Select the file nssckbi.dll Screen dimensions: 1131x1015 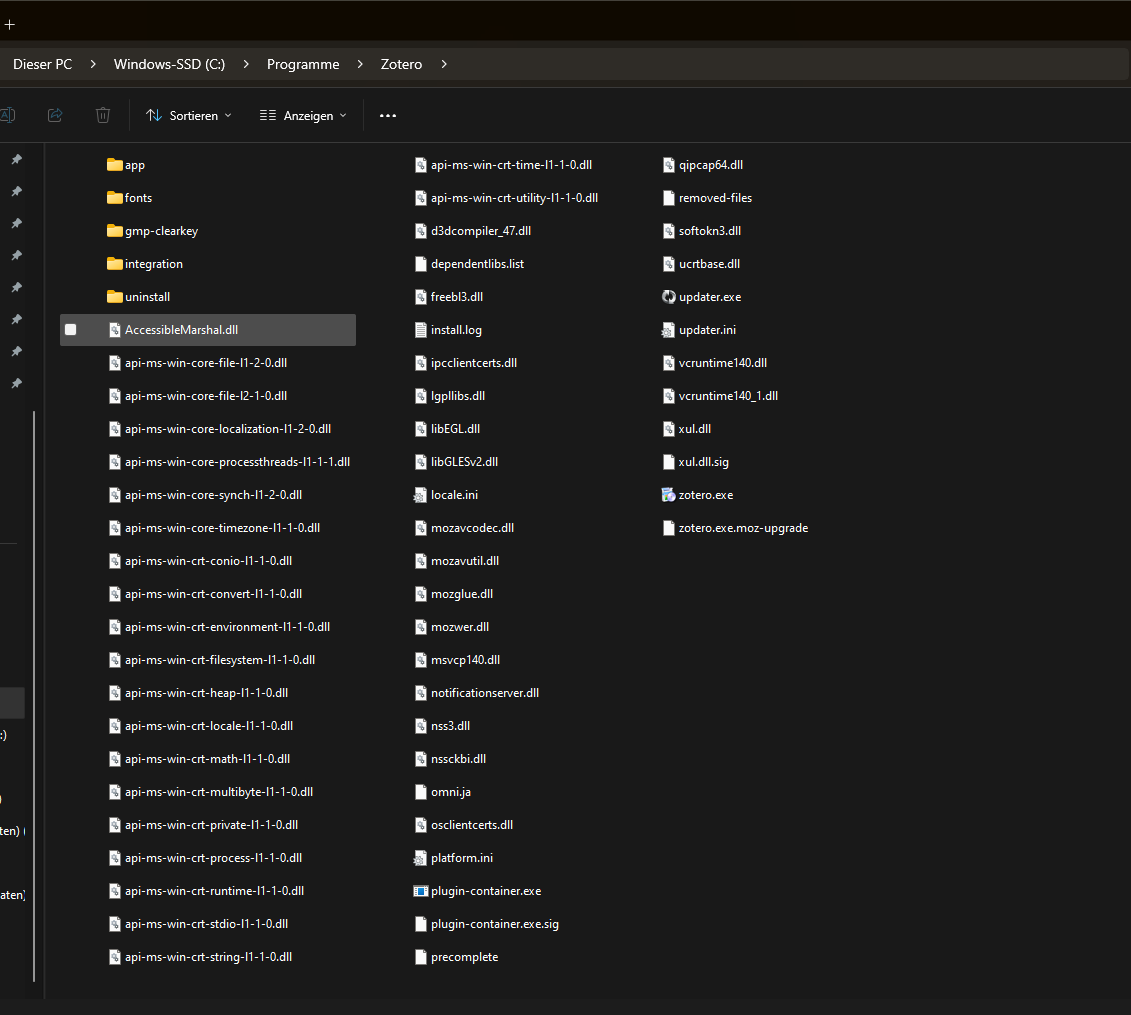pos(458,759)
